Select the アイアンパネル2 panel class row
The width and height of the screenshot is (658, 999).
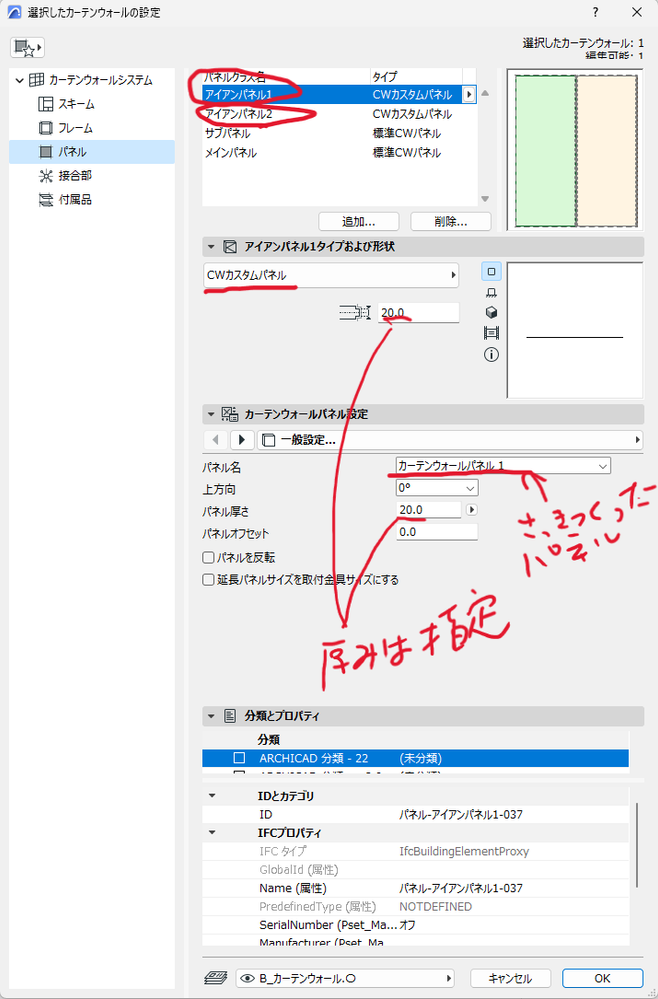click(x=339, y=114)
